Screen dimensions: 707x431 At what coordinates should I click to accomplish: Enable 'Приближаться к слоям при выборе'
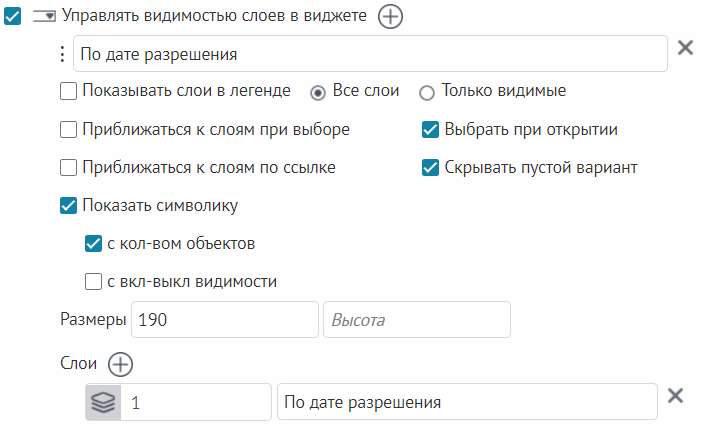[x=69, y=129]
